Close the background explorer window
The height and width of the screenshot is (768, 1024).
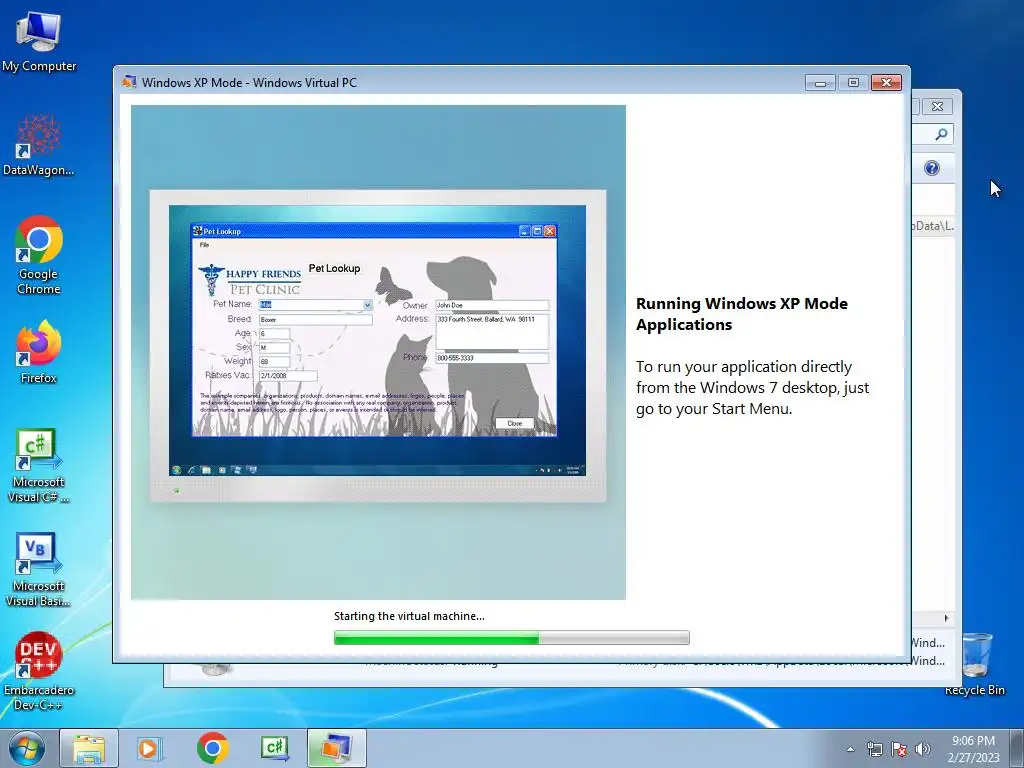[937, 106]
